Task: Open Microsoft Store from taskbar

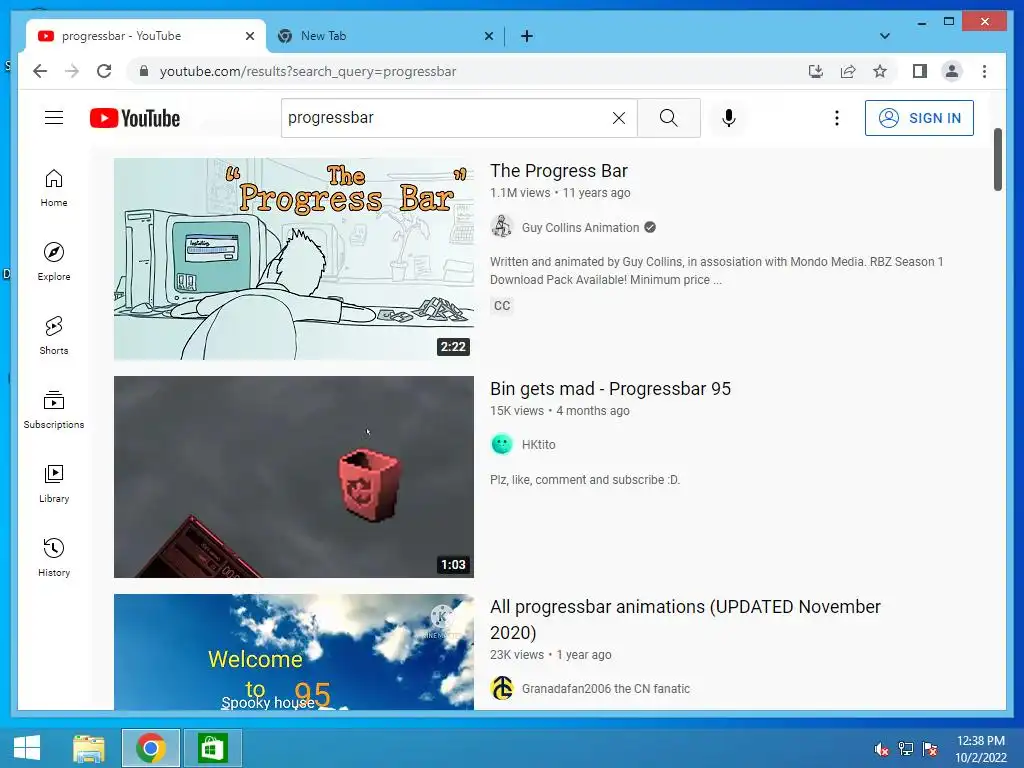Action: pyautogui.click(x=212, y=748)
